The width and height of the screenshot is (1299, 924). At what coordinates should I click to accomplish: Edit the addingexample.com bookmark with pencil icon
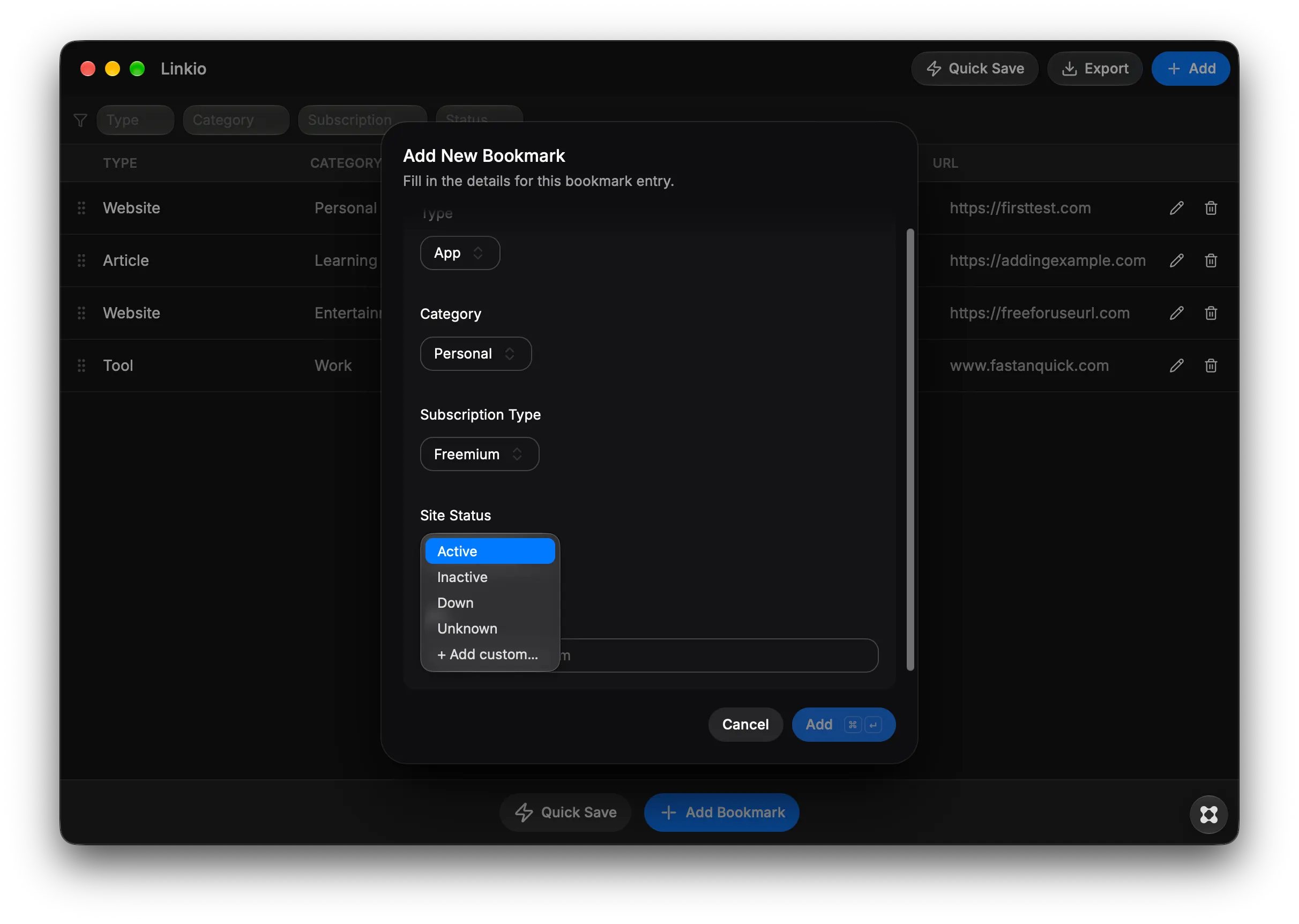tap(1176, 260)
